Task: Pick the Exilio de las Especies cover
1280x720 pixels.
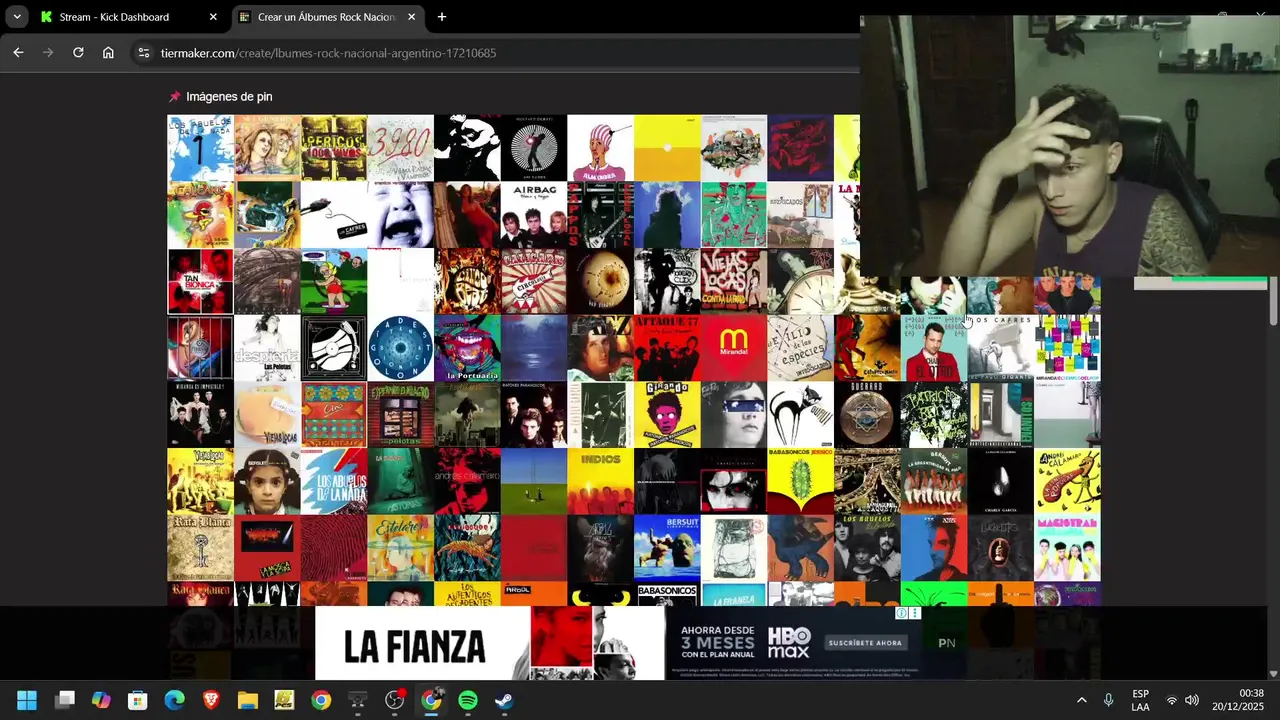Action: (x=800, y=348)
